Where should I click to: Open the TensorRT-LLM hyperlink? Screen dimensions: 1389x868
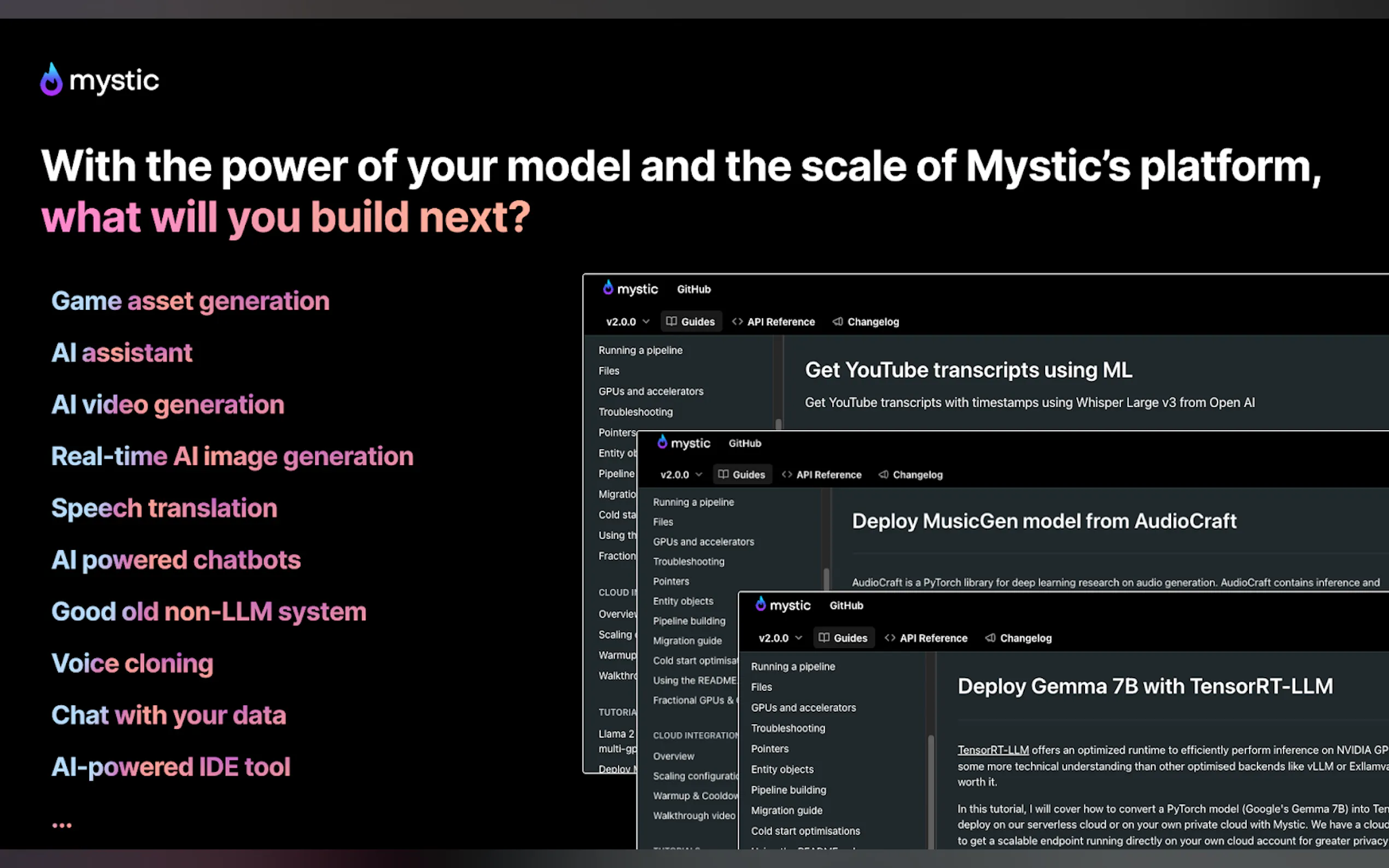[x=993, y=750]
